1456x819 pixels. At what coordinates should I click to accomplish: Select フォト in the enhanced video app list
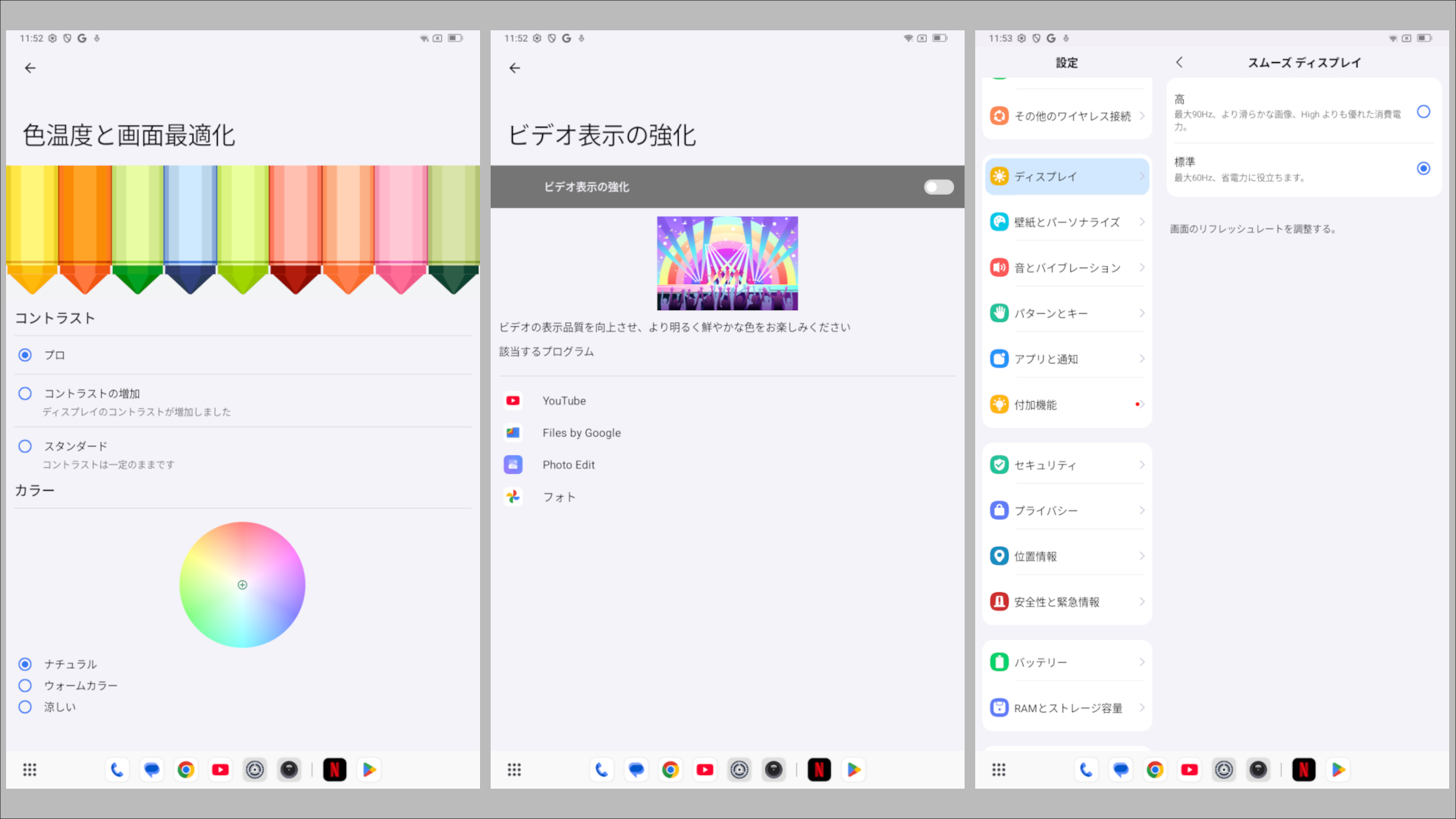click(559, 497)
